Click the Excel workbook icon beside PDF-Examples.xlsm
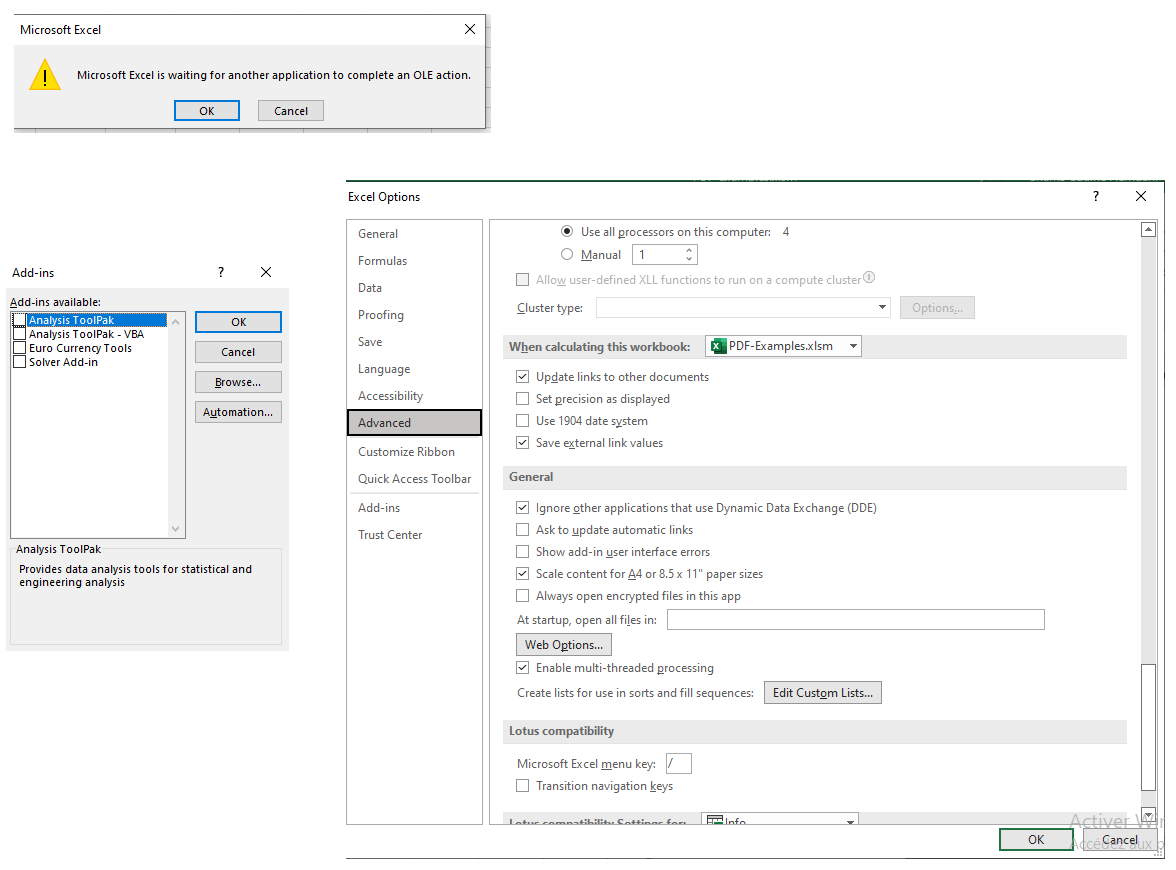This screenshot has width=1176, height=870. pos(717,345)
